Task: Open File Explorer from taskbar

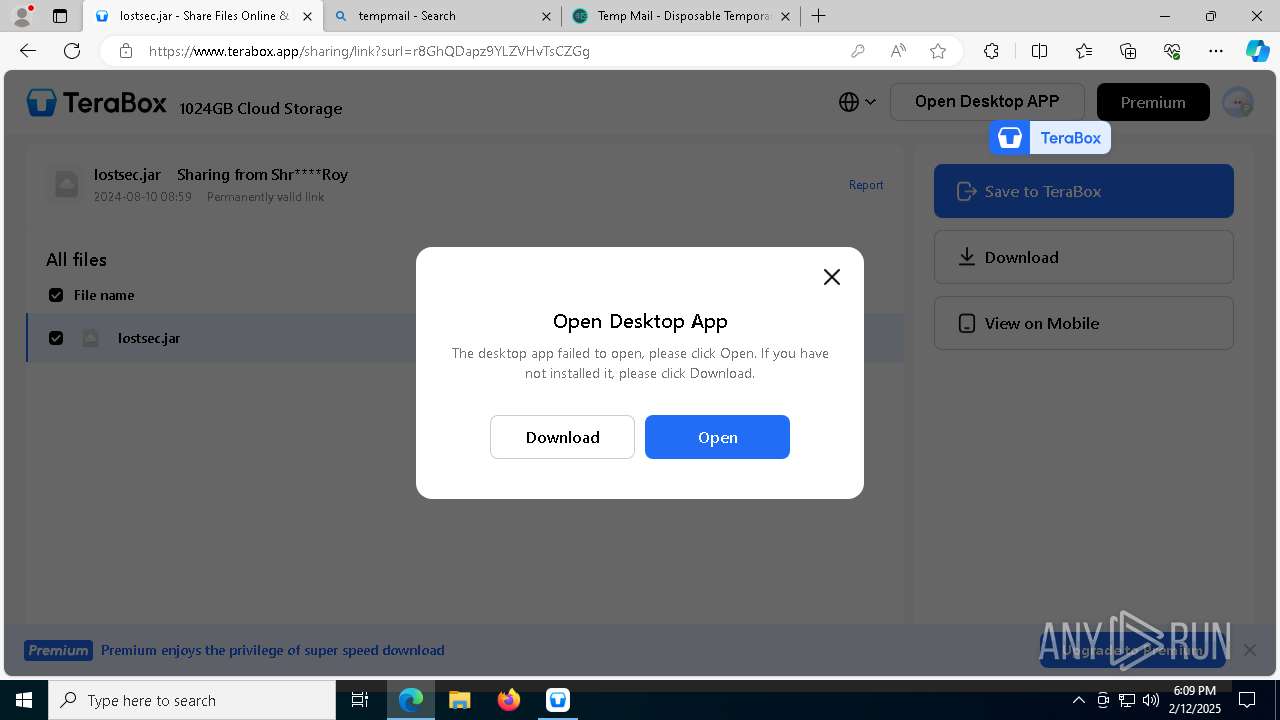Action: click(x=459, y=700)
